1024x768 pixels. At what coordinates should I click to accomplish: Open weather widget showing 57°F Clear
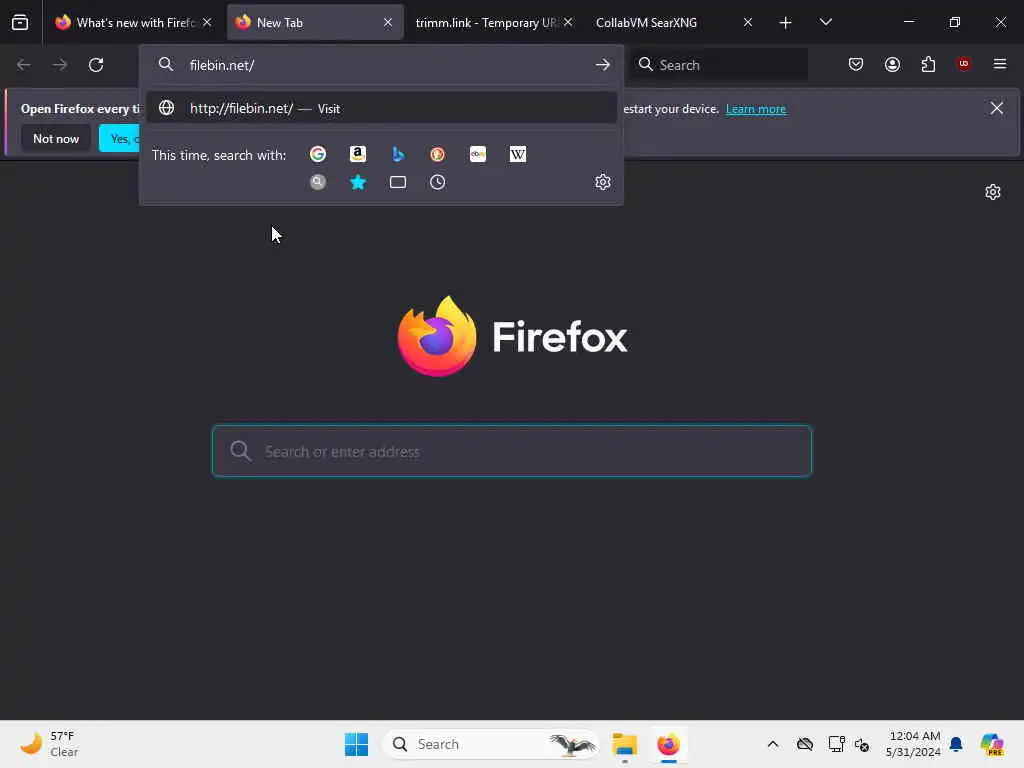50,744
